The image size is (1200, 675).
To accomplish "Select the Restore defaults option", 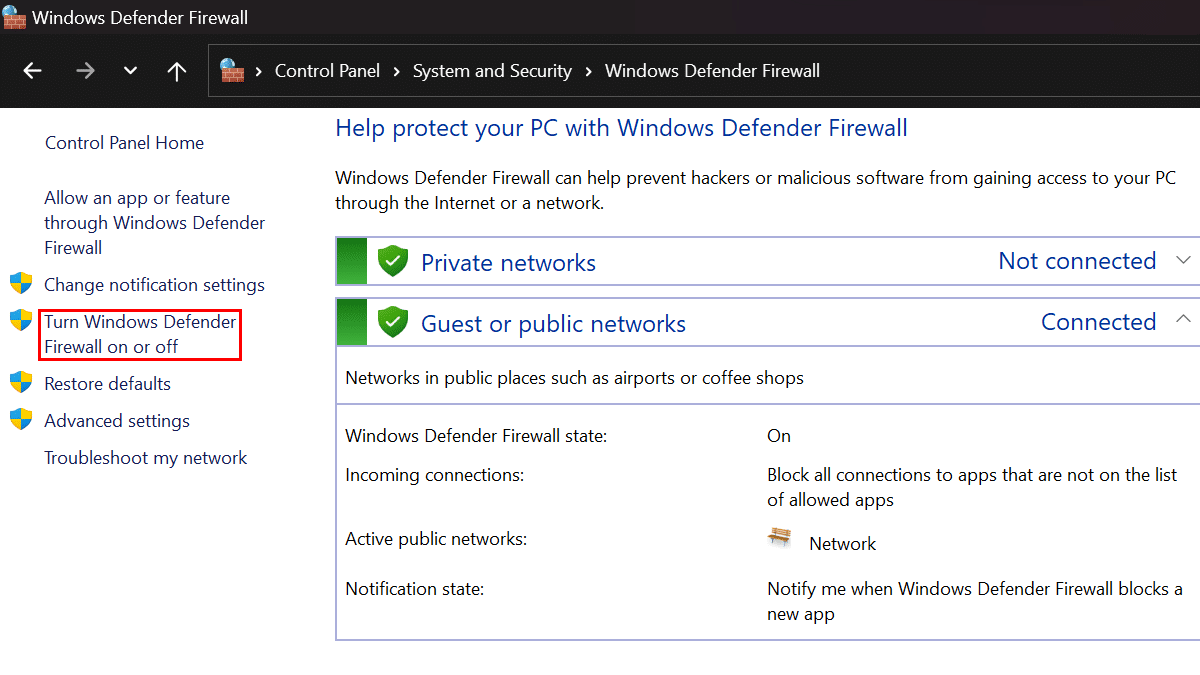I will [107, 383].
